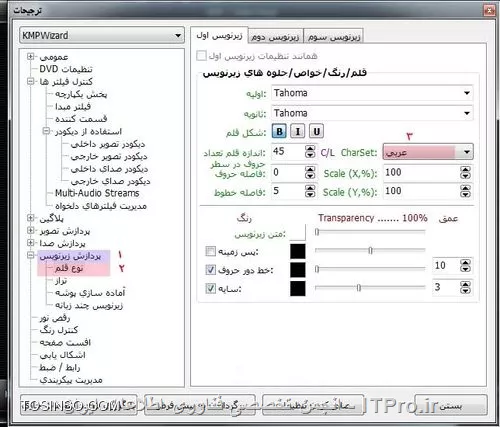The height and width of the screenshot is (427, 500).
Task: Switch to the زیرنویس سوم tab
Action: pyautogui.click(x=334, y=37)
